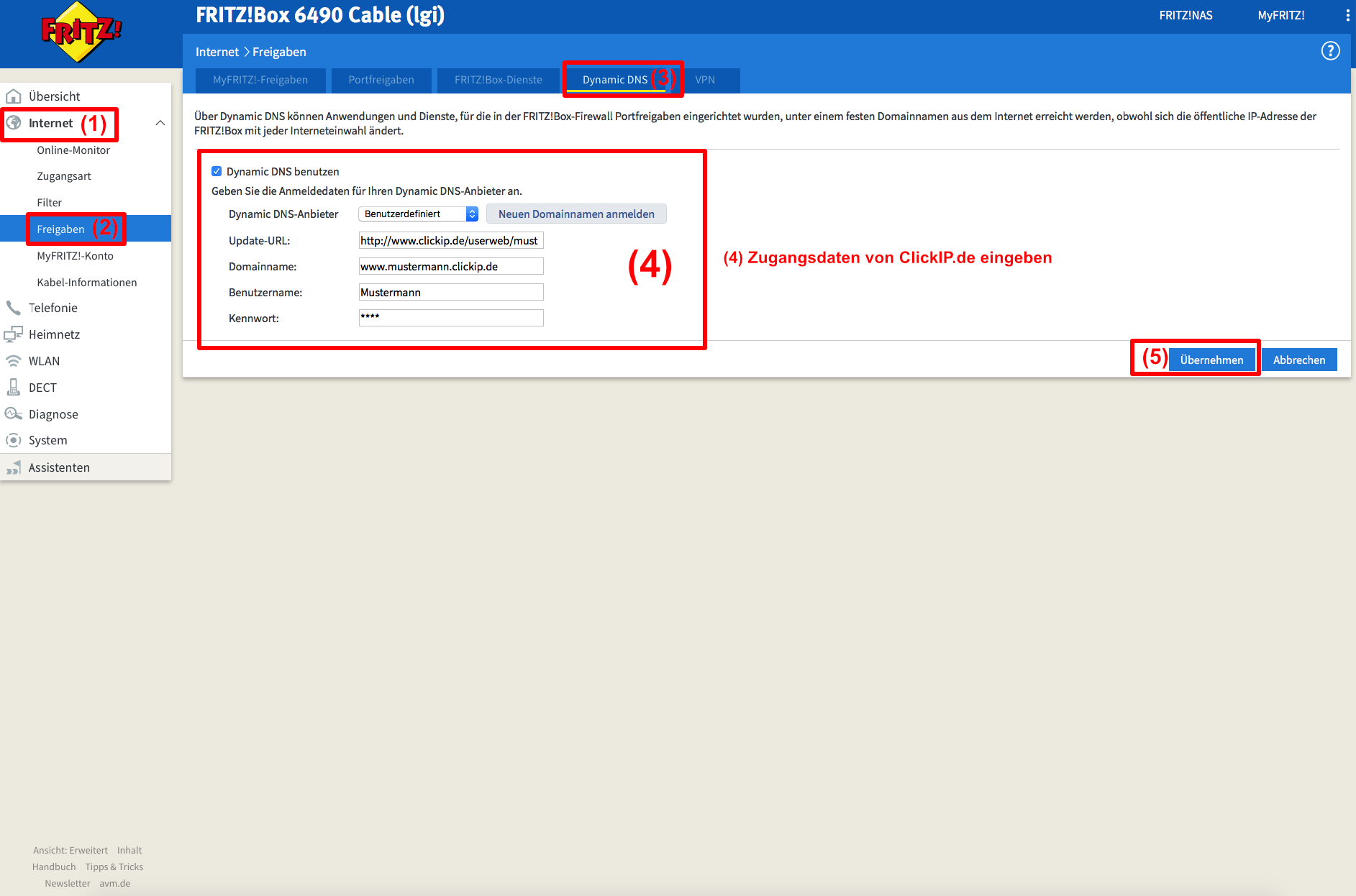Click the WLAN wifi icon
The image size is (1356, 896).
tap(14, 361)
